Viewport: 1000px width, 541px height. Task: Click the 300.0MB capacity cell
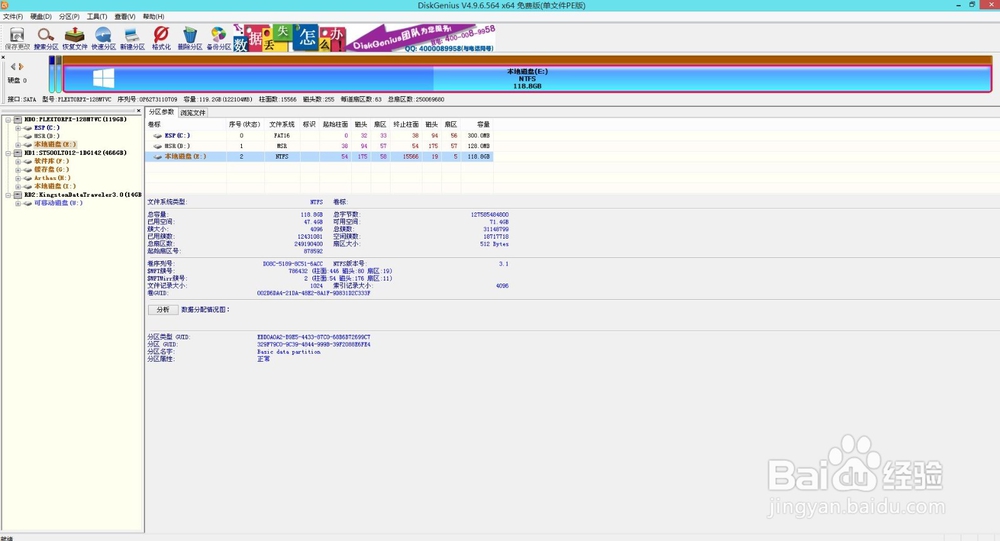point(478,135)
